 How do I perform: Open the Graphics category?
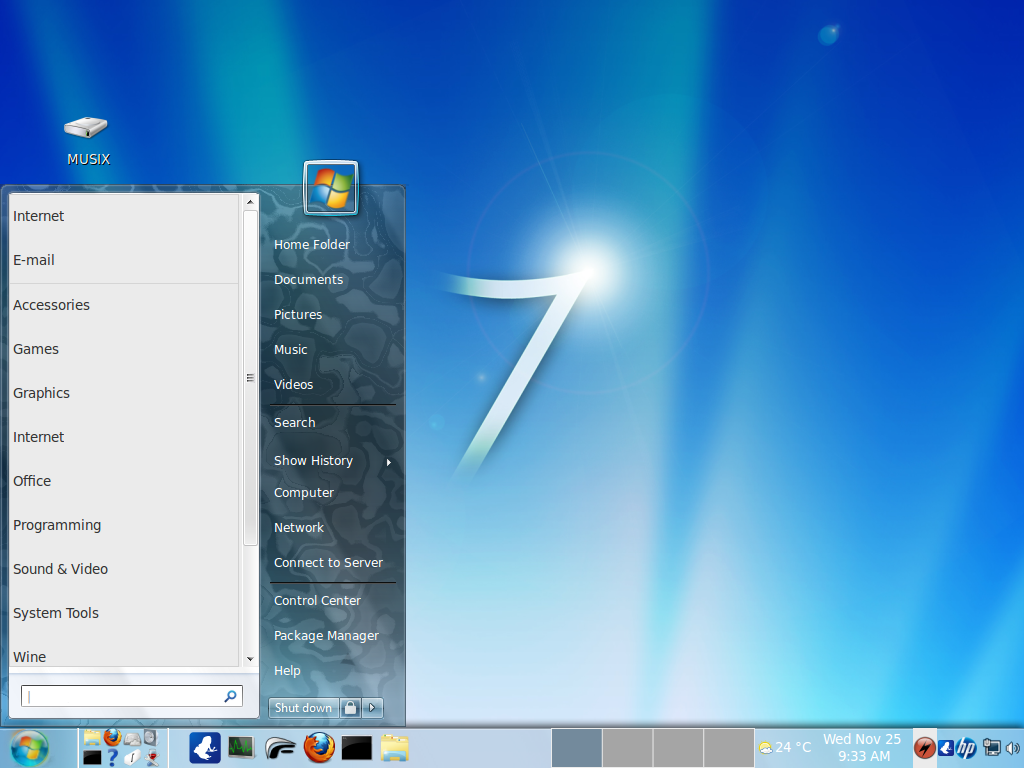tap(124, 392)
